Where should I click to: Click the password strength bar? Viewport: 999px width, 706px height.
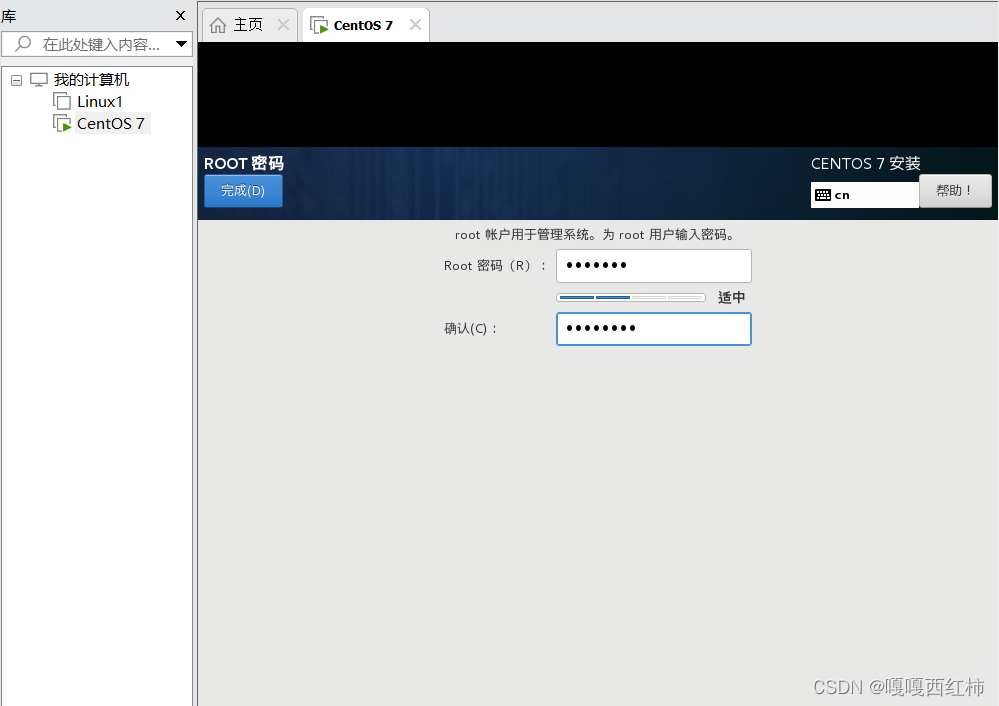(x=631, y=298)
